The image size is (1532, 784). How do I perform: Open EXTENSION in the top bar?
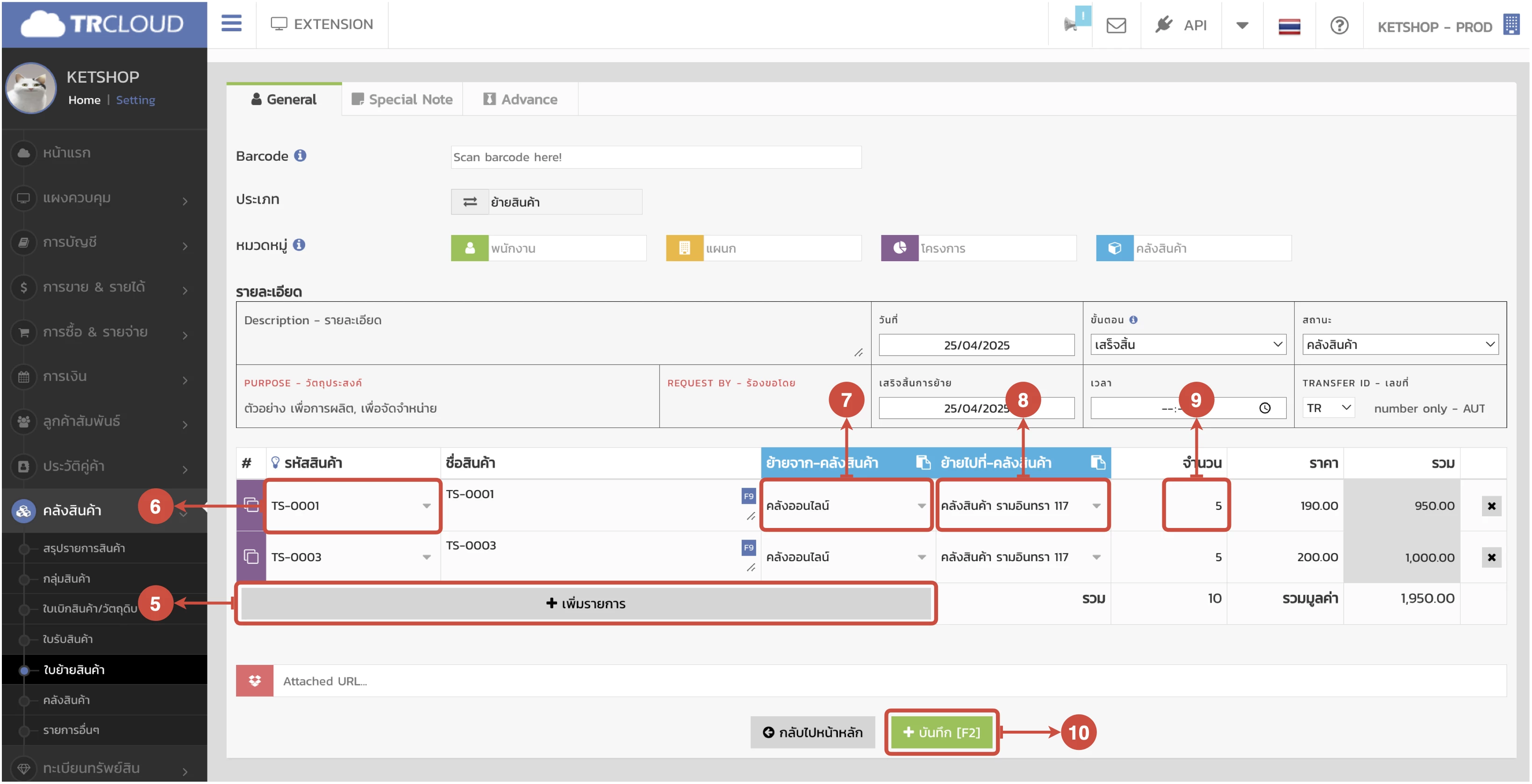coord(322,24)
